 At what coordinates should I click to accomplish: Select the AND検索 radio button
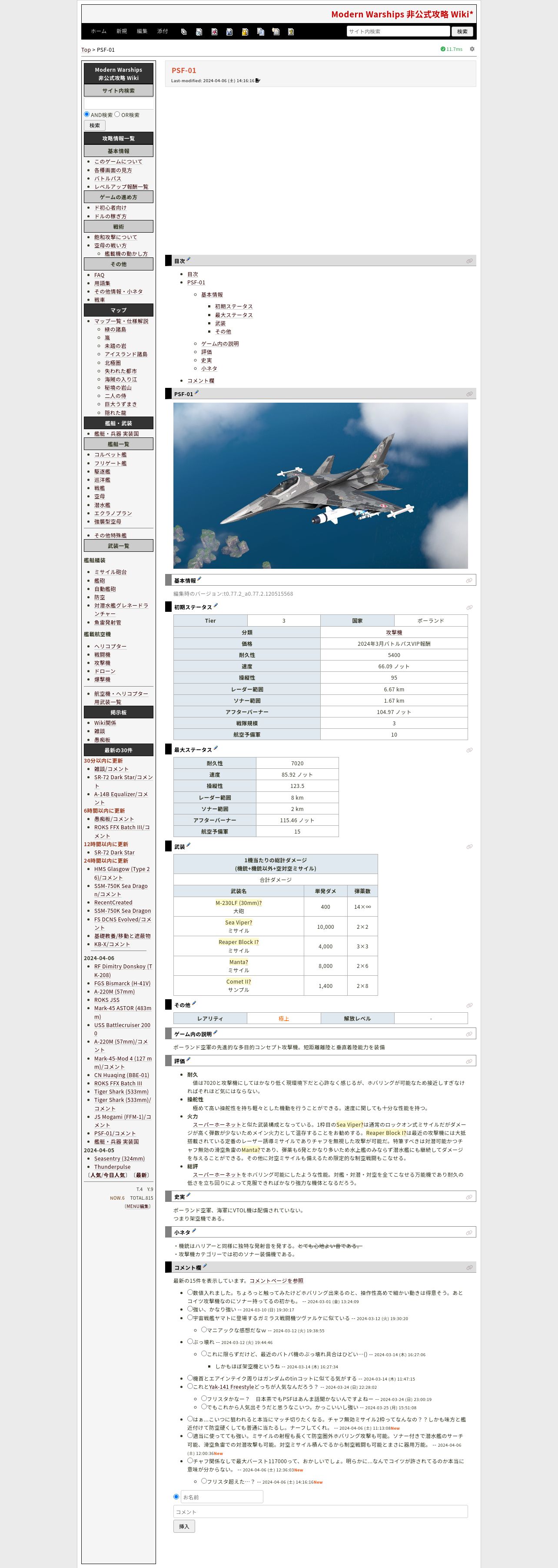(86, 114)
